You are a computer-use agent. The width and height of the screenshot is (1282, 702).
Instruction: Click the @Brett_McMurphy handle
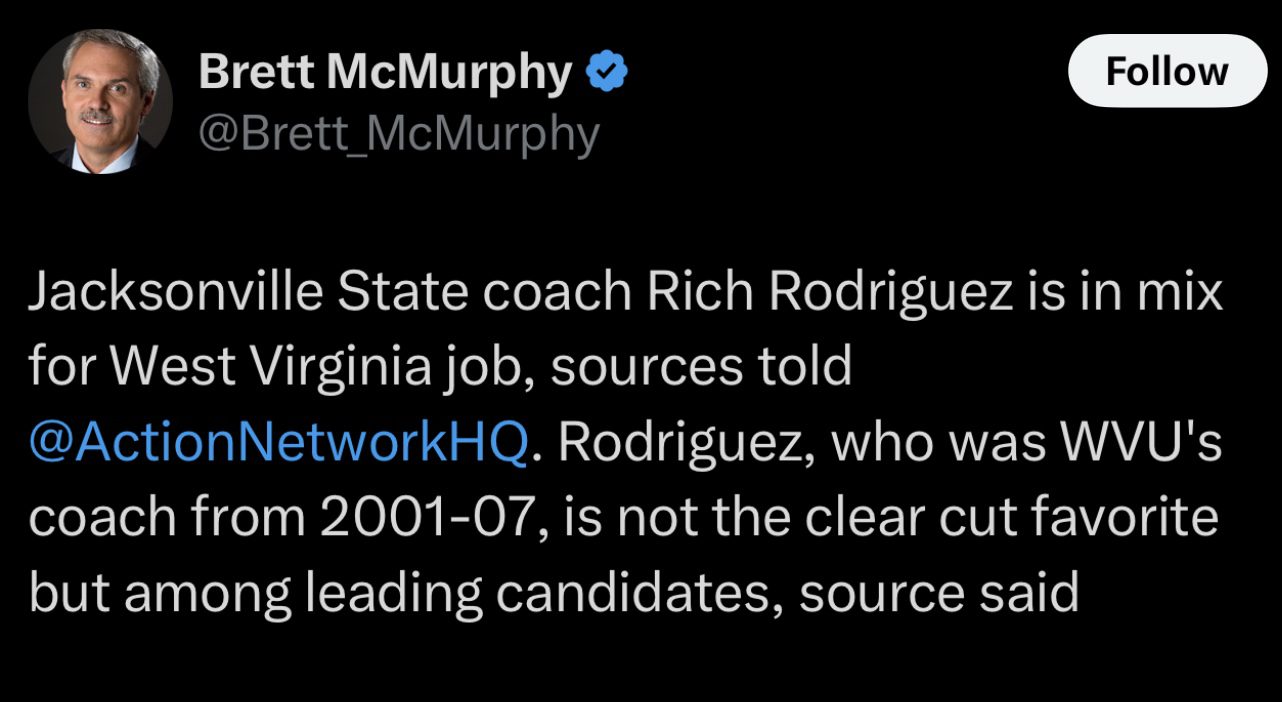pos(399,134)
